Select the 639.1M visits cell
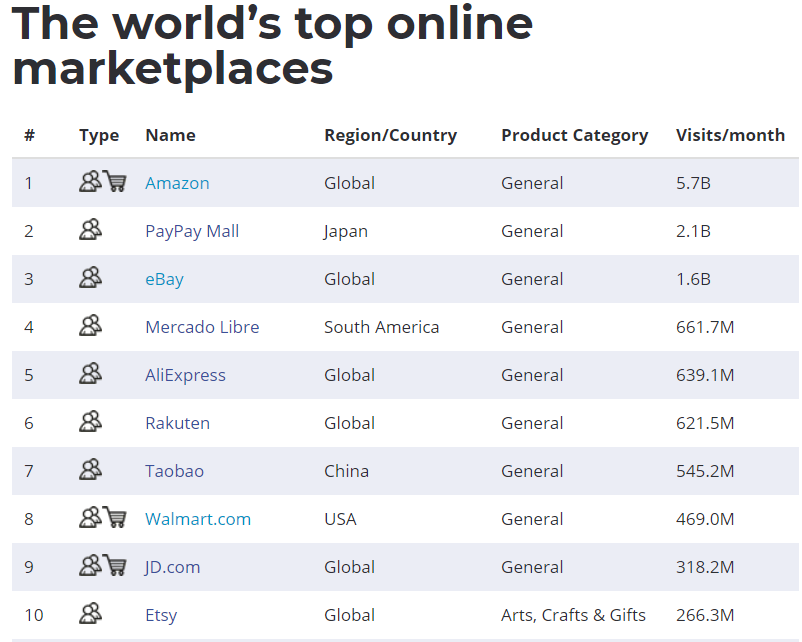This screenshot has width=802, height=642. pos(705,375)
